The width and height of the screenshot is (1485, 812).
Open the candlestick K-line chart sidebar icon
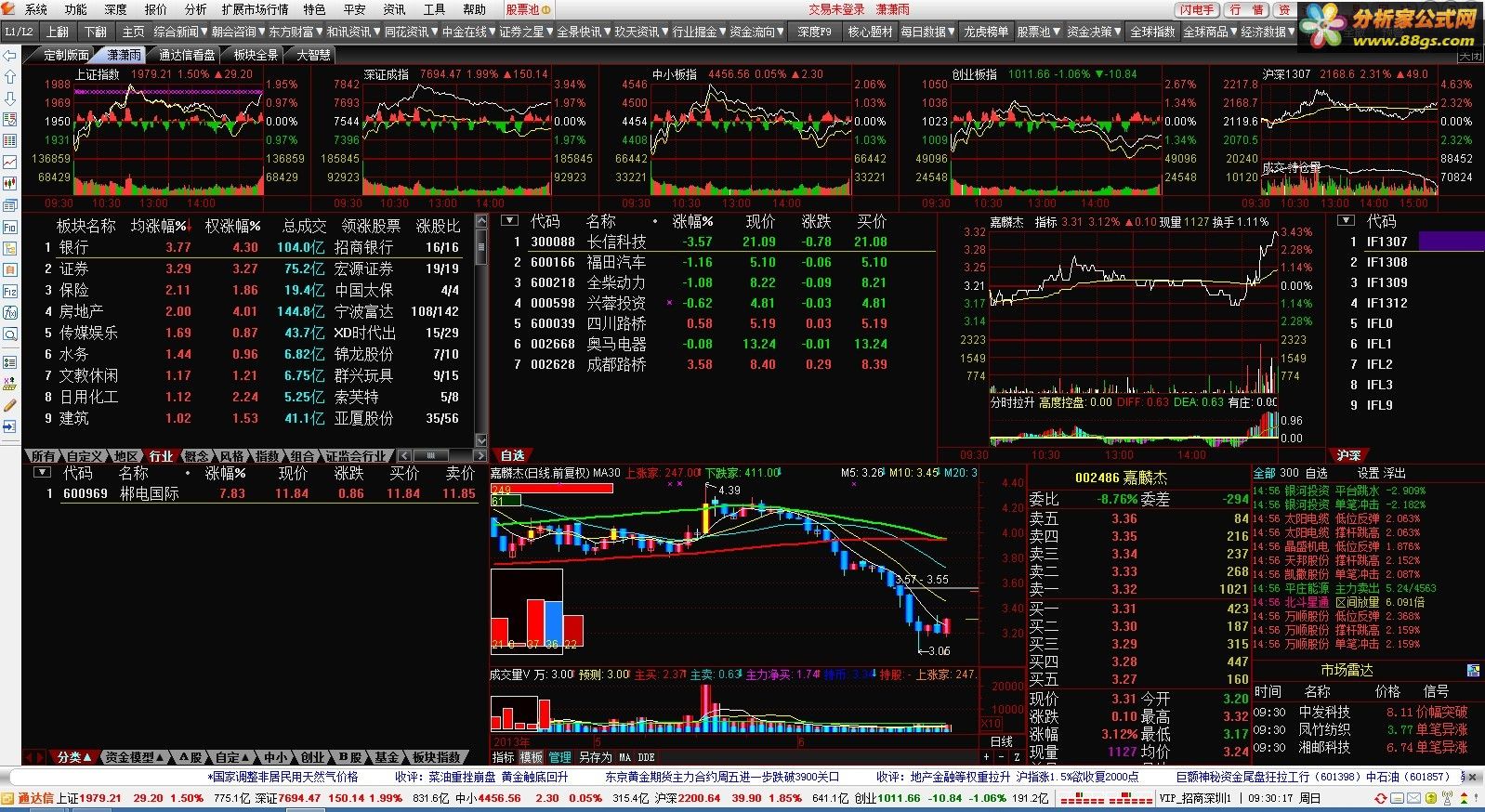(10, 184)
